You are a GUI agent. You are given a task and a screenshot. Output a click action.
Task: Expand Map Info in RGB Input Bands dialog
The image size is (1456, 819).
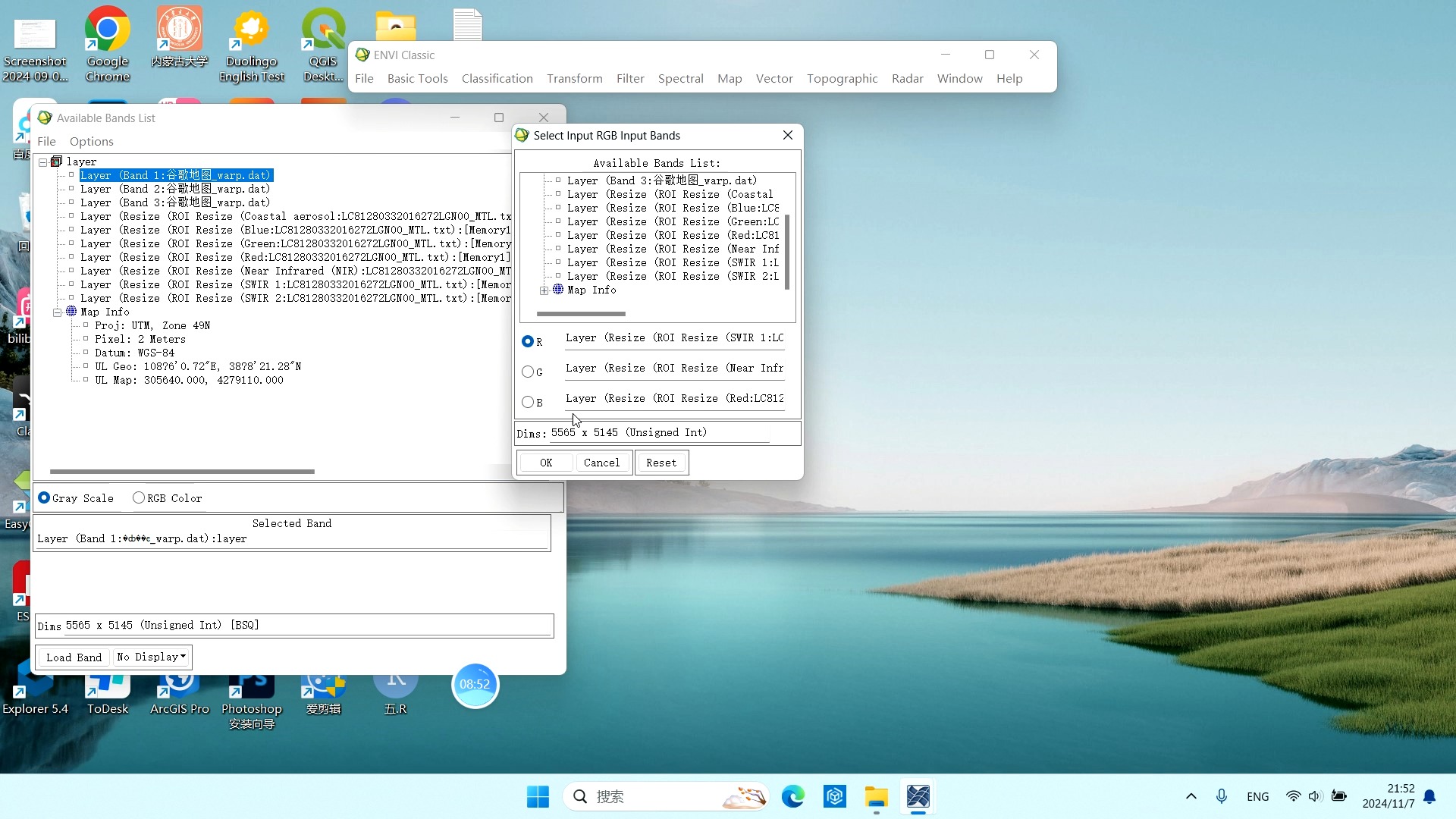(x=544, y=290)
